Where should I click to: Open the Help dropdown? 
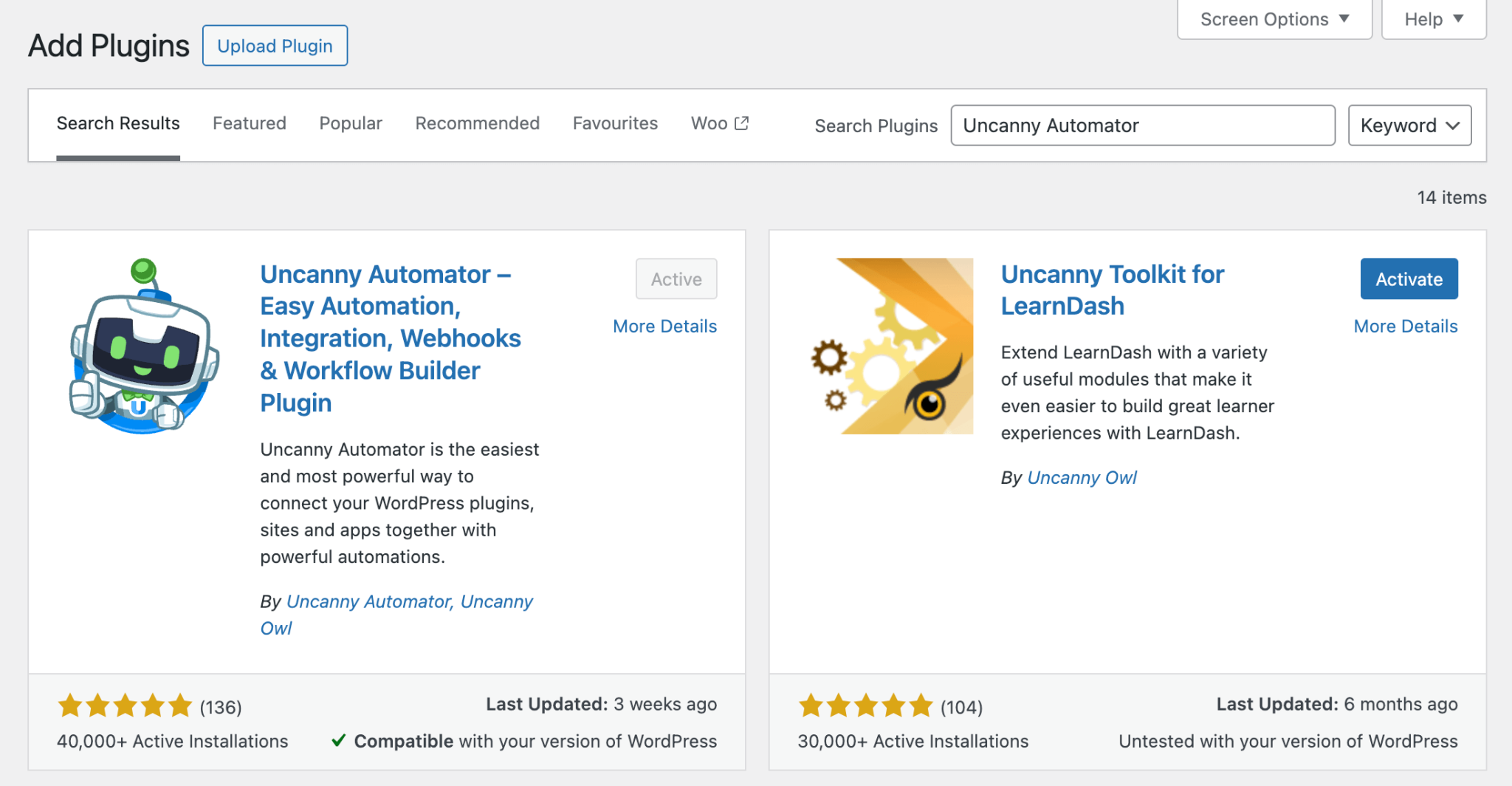pyautogui.click(x=1433, y=18)
